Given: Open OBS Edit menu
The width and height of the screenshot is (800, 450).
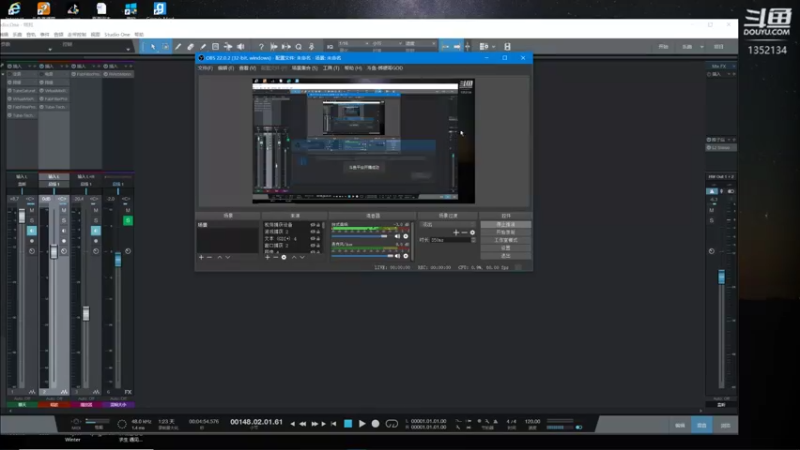Looking at the screenshot, I should tap(226, 68).
